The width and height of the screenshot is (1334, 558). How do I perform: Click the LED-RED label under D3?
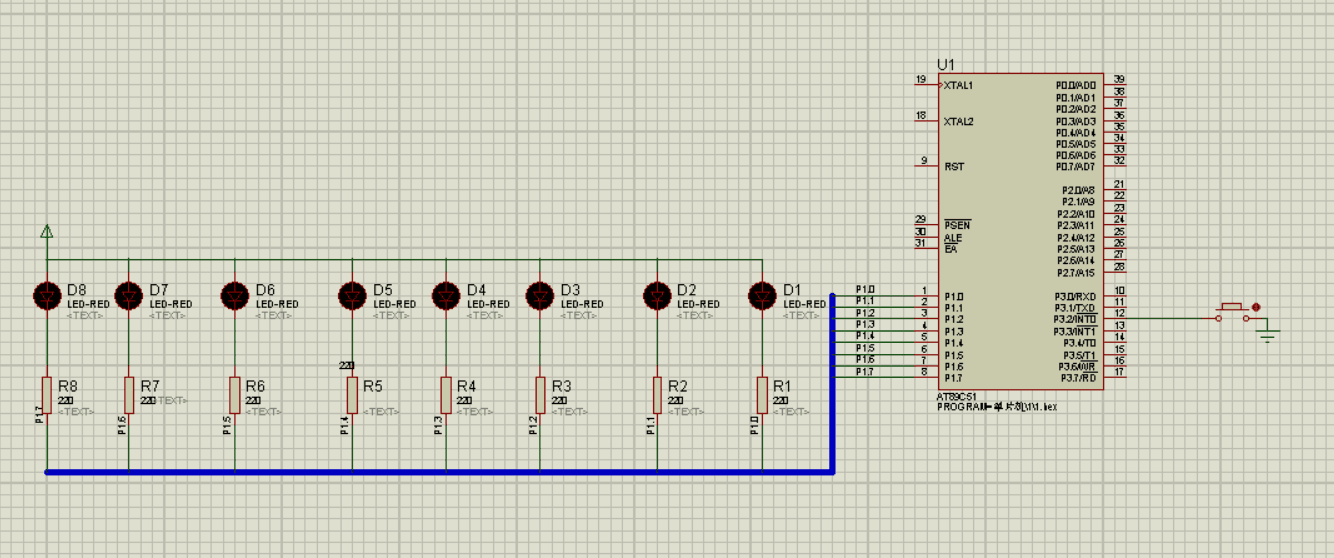click(582, 304)
